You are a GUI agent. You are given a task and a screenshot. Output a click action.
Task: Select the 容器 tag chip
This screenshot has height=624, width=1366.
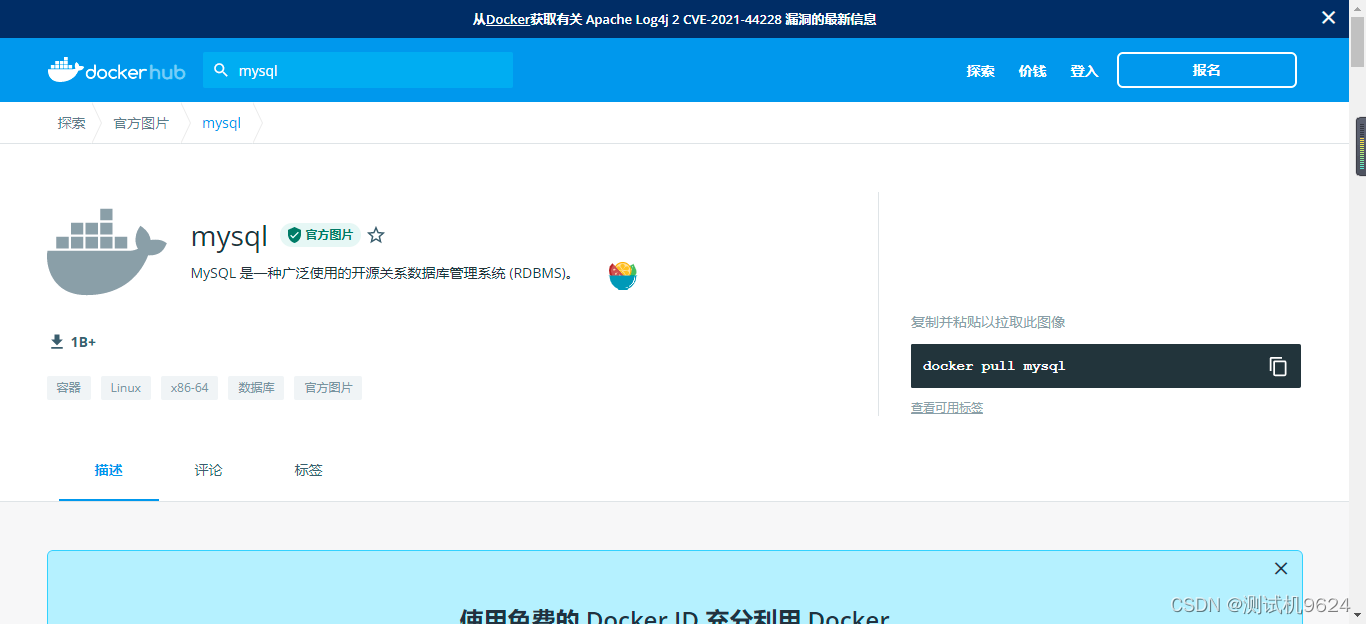[69, 388]
